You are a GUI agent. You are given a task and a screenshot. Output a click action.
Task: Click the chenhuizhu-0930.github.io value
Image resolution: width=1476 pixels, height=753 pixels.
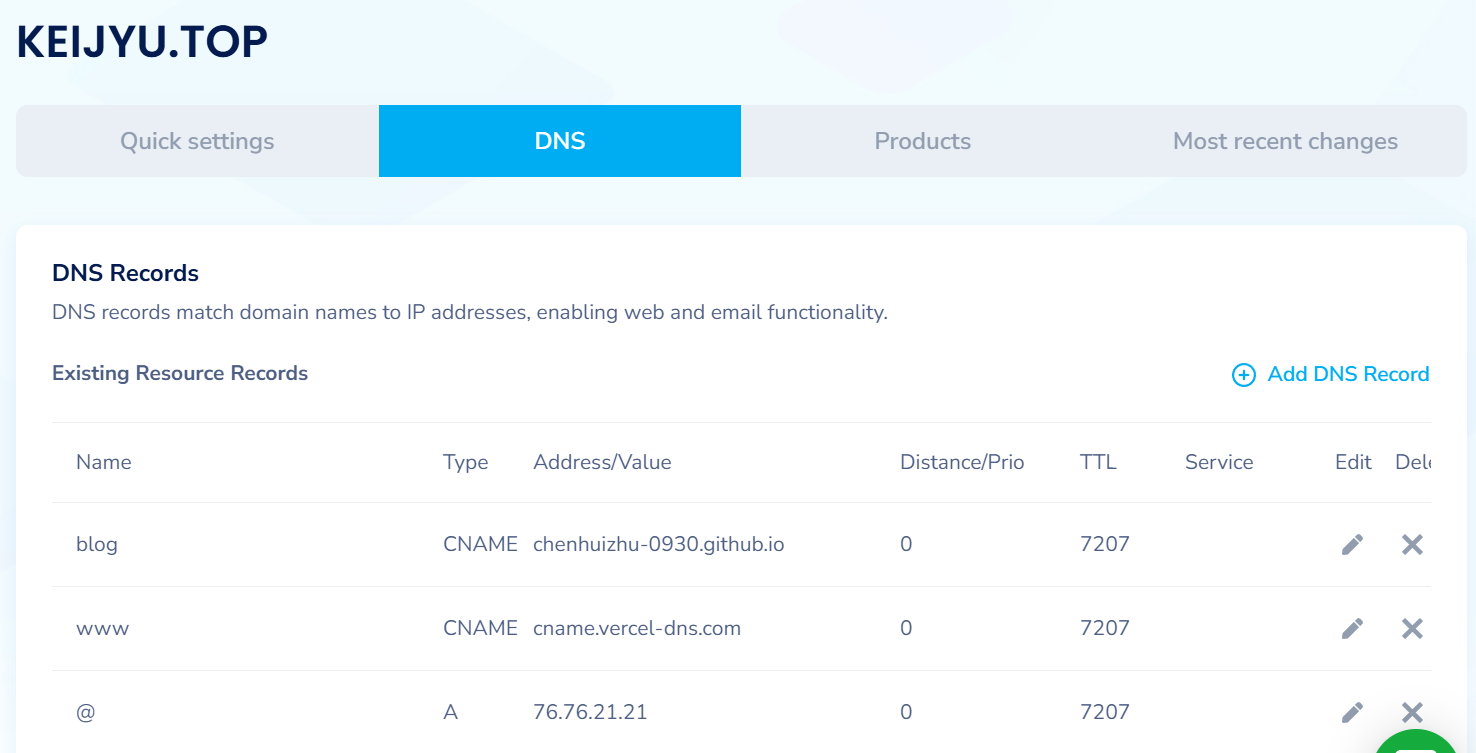pyautogui.click(x=659, y=545)
